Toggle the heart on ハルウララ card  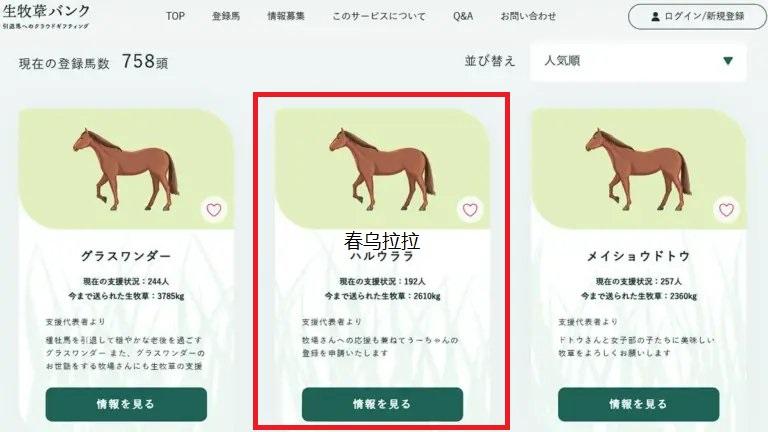pyautogui.click(x=470, y=210)
